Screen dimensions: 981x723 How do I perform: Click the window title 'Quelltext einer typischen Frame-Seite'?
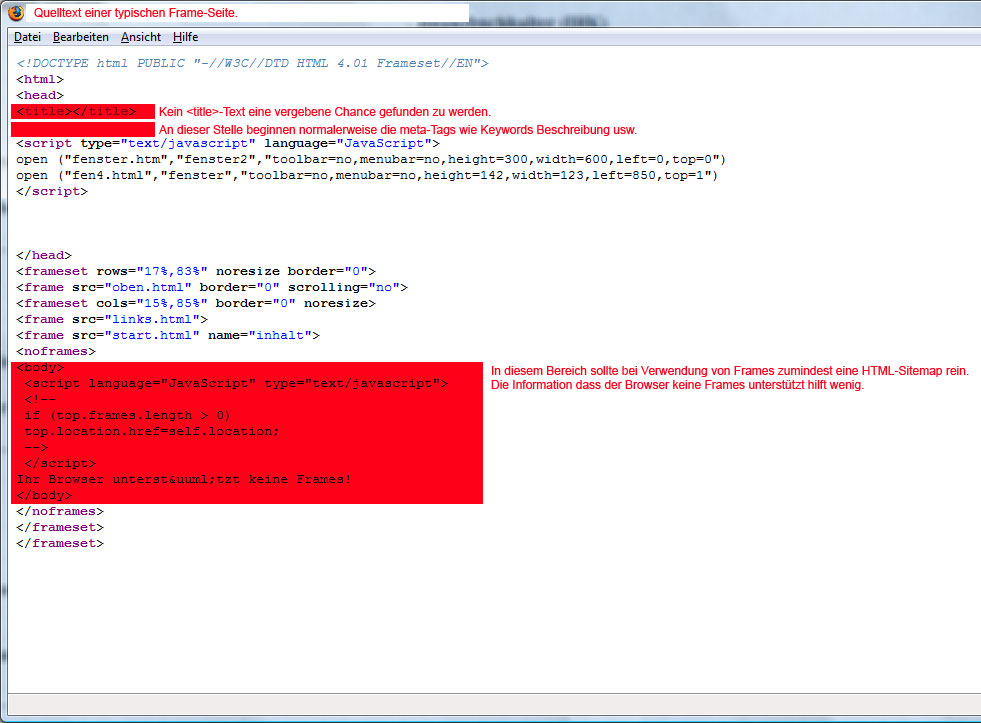pos(136,13)
